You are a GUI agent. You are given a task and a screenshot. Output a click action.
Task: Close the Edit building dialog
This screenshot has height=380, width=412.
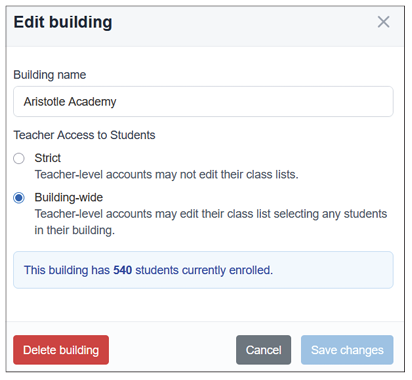pyautogui.click(x=383, y=22)
